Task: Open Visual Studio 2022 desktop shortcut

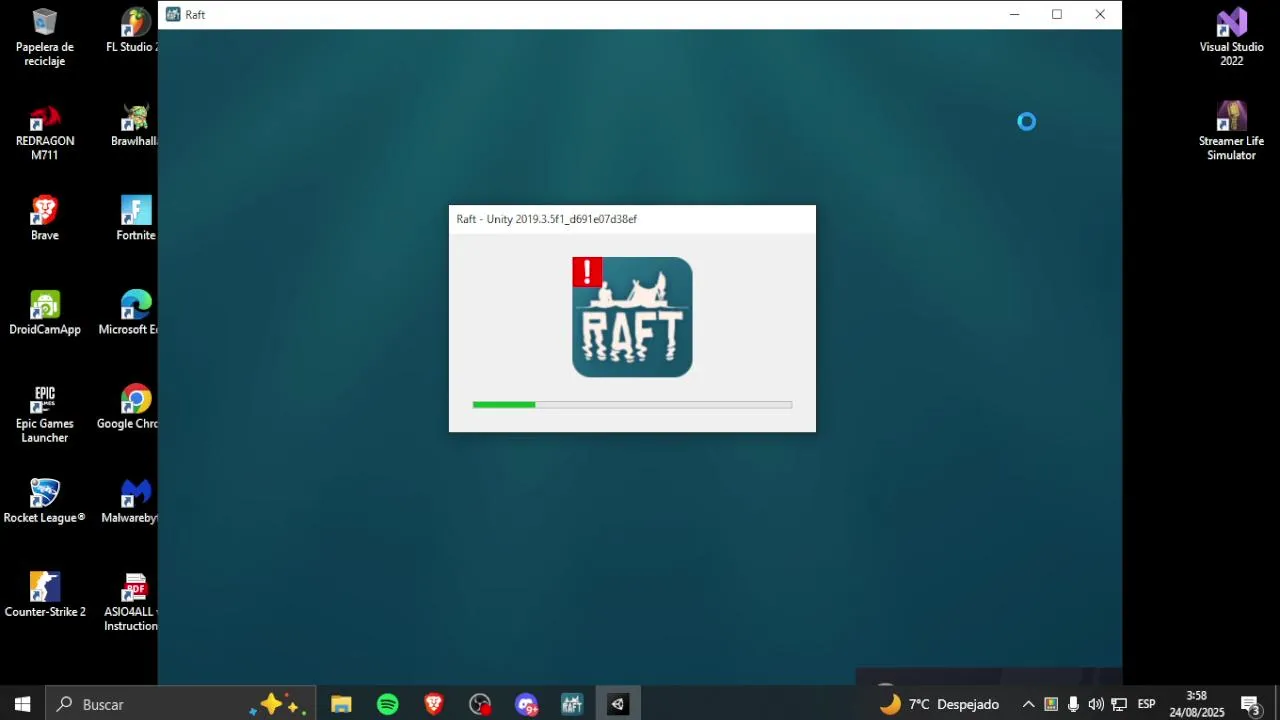Action: click(x=1232, y=38)
